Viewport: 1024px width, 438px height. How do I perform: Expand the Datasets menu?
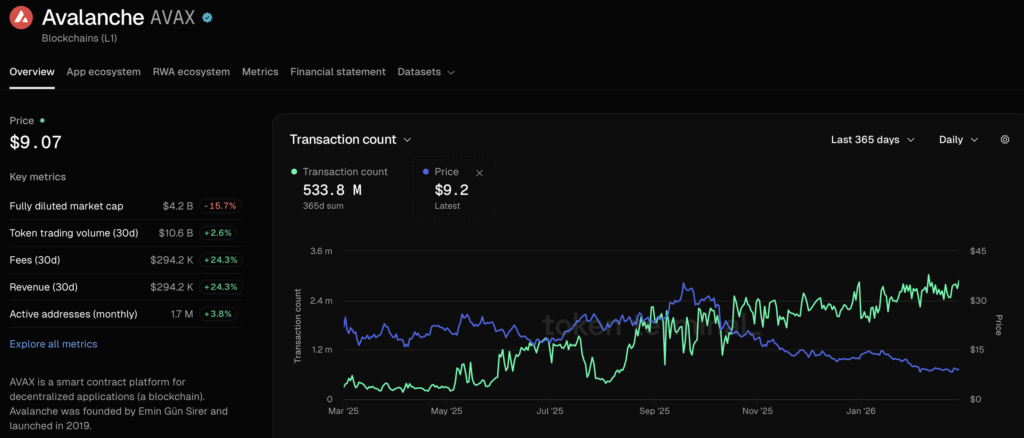tap(426, 72)
